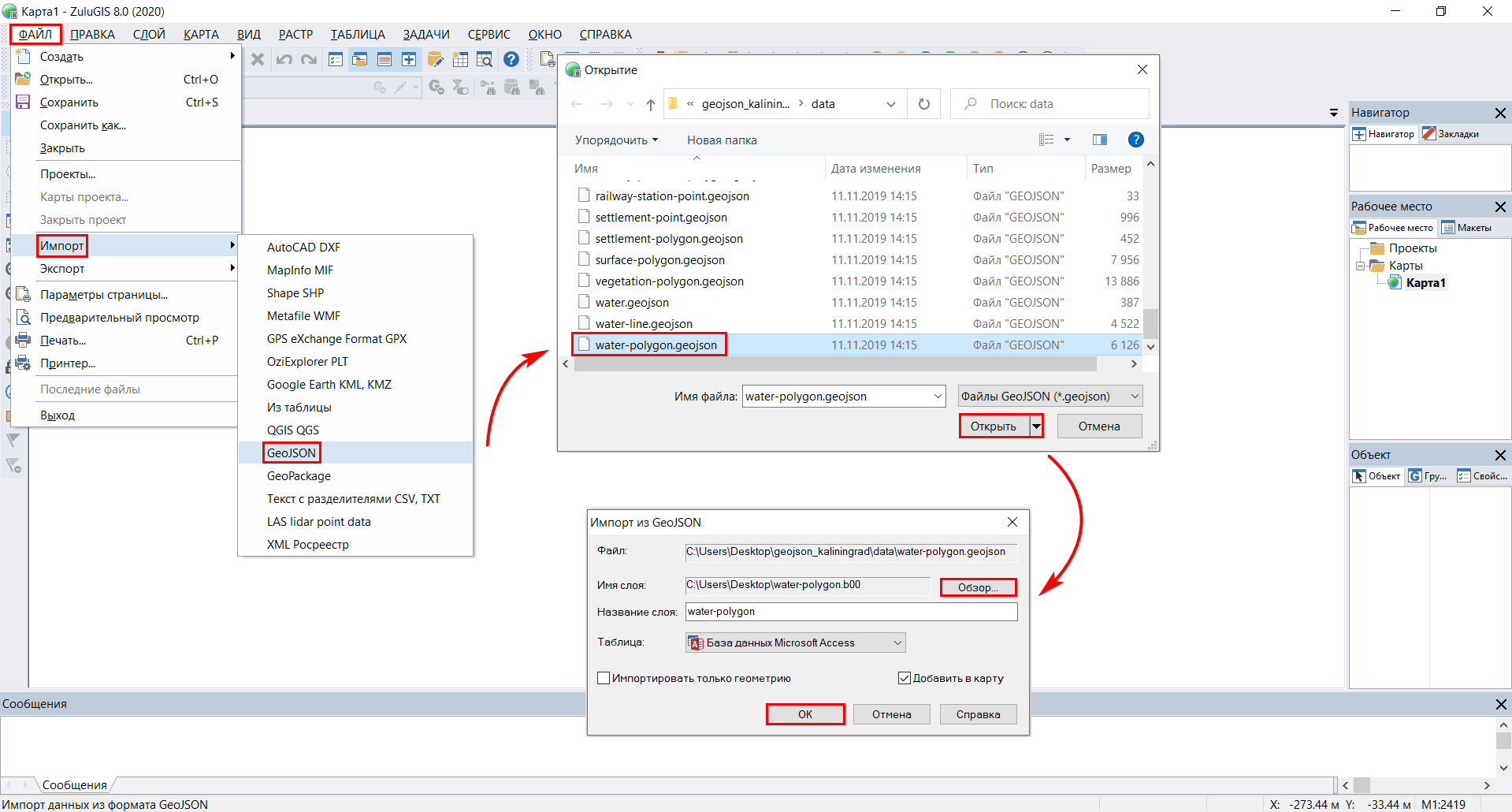Screen dimensions: 1512x812
Task: Uncheck the 'Добавить в карту' checkbox
Action: [905, 678]
